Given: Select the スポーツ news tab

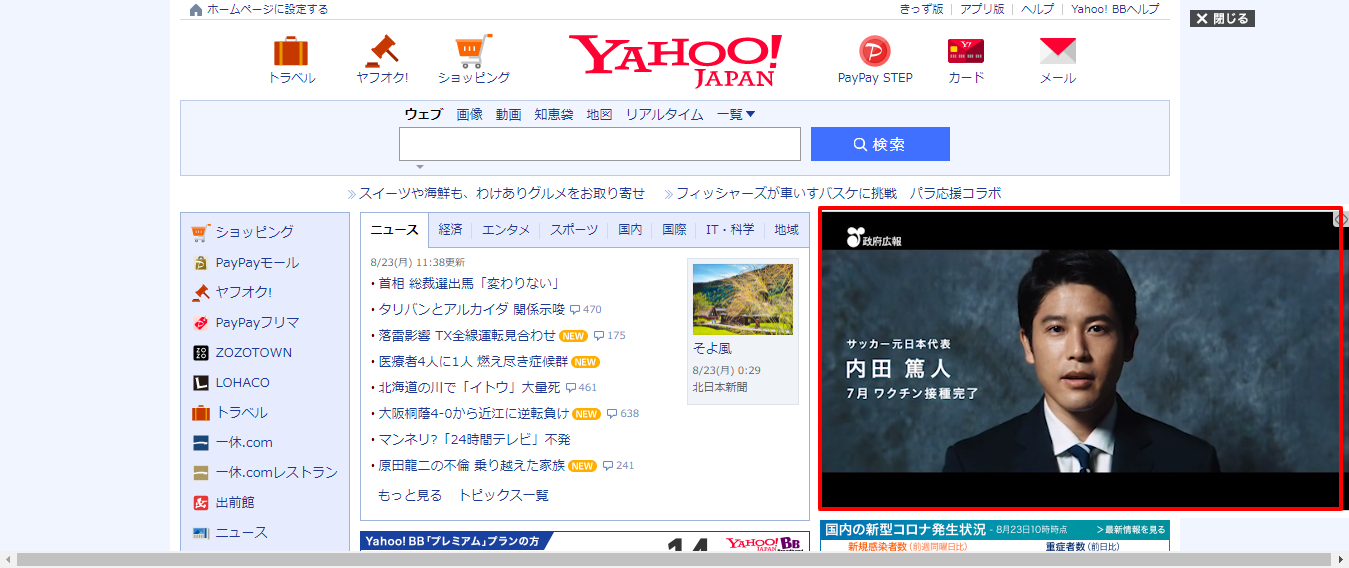Looking at the screenshot, I should (574, 230).
